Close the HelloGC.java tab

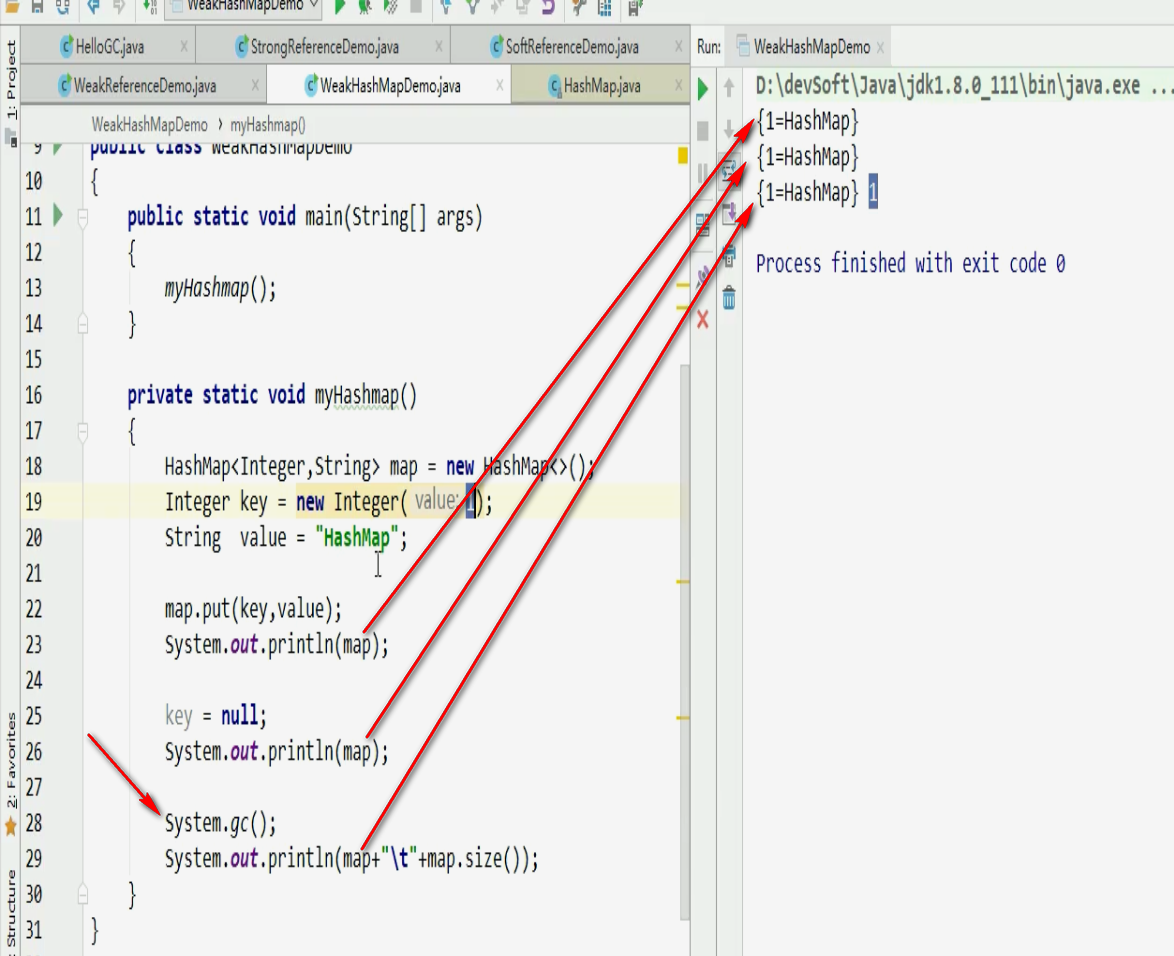pos(184,46)
